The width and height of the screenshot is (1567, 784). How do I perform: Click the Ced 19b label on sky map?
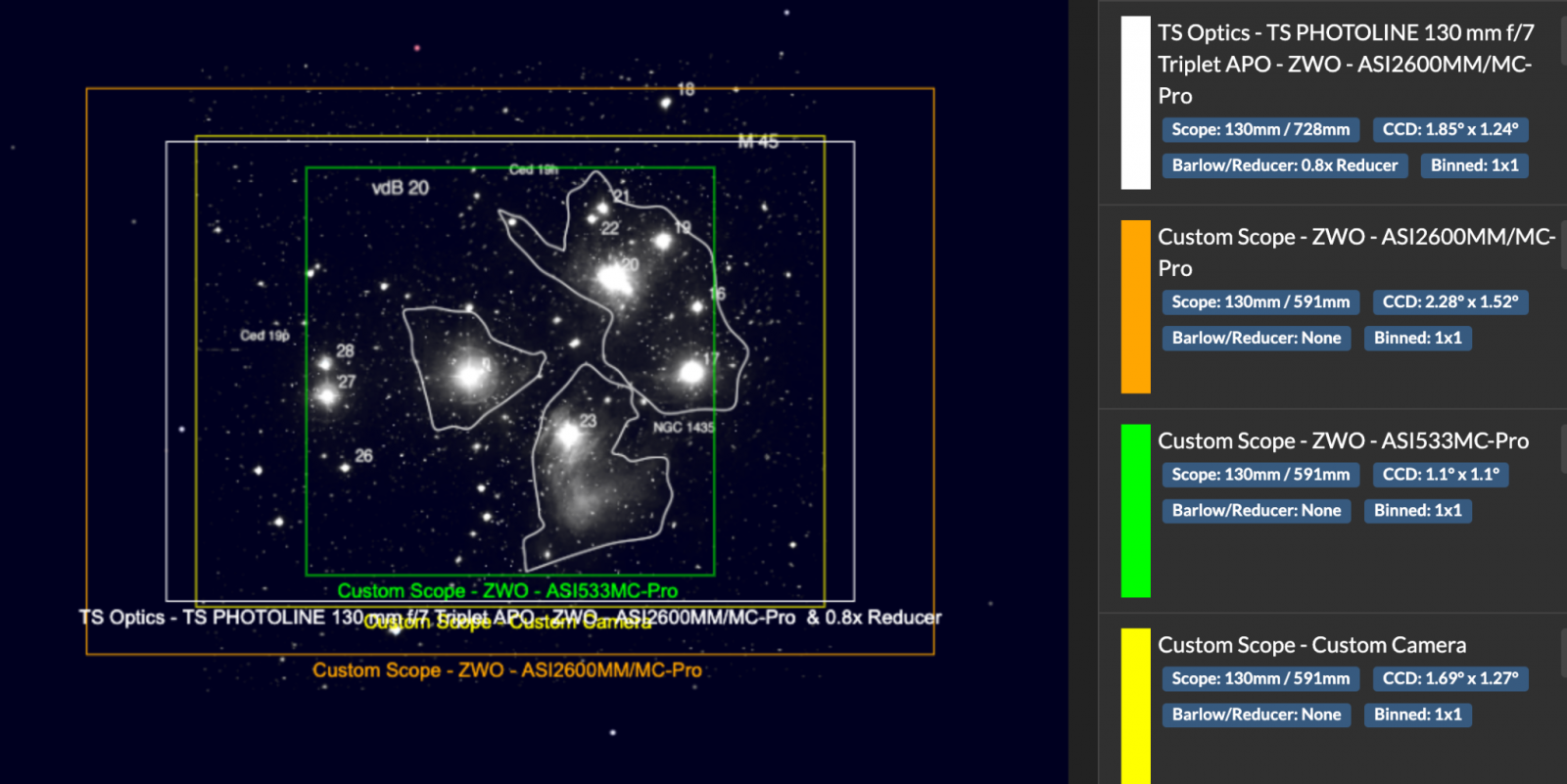click(x=264, y=336)
